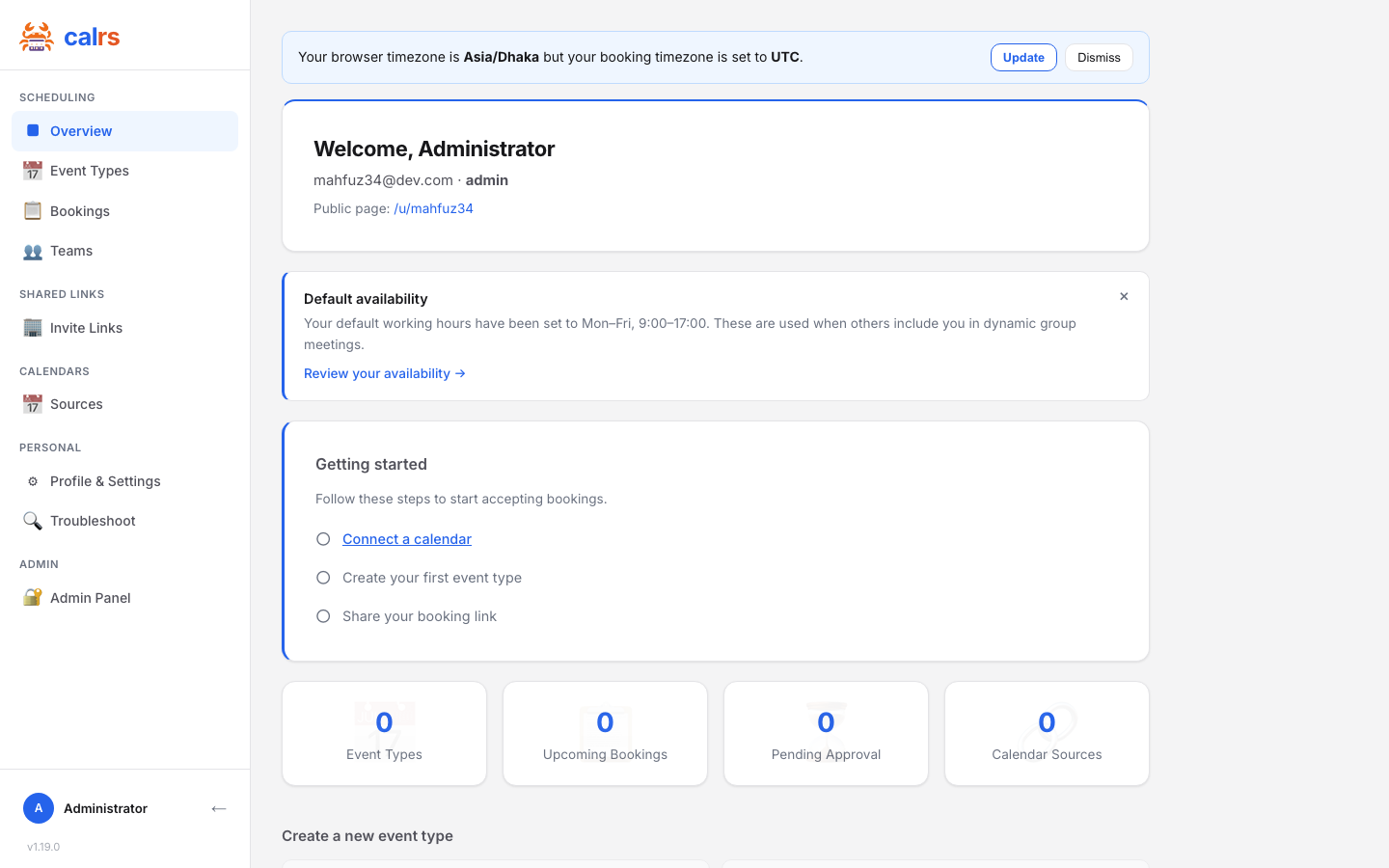Click the Event Types calendar icon
This screenshot has width=1389, height=868.
[x=33, y=171]
